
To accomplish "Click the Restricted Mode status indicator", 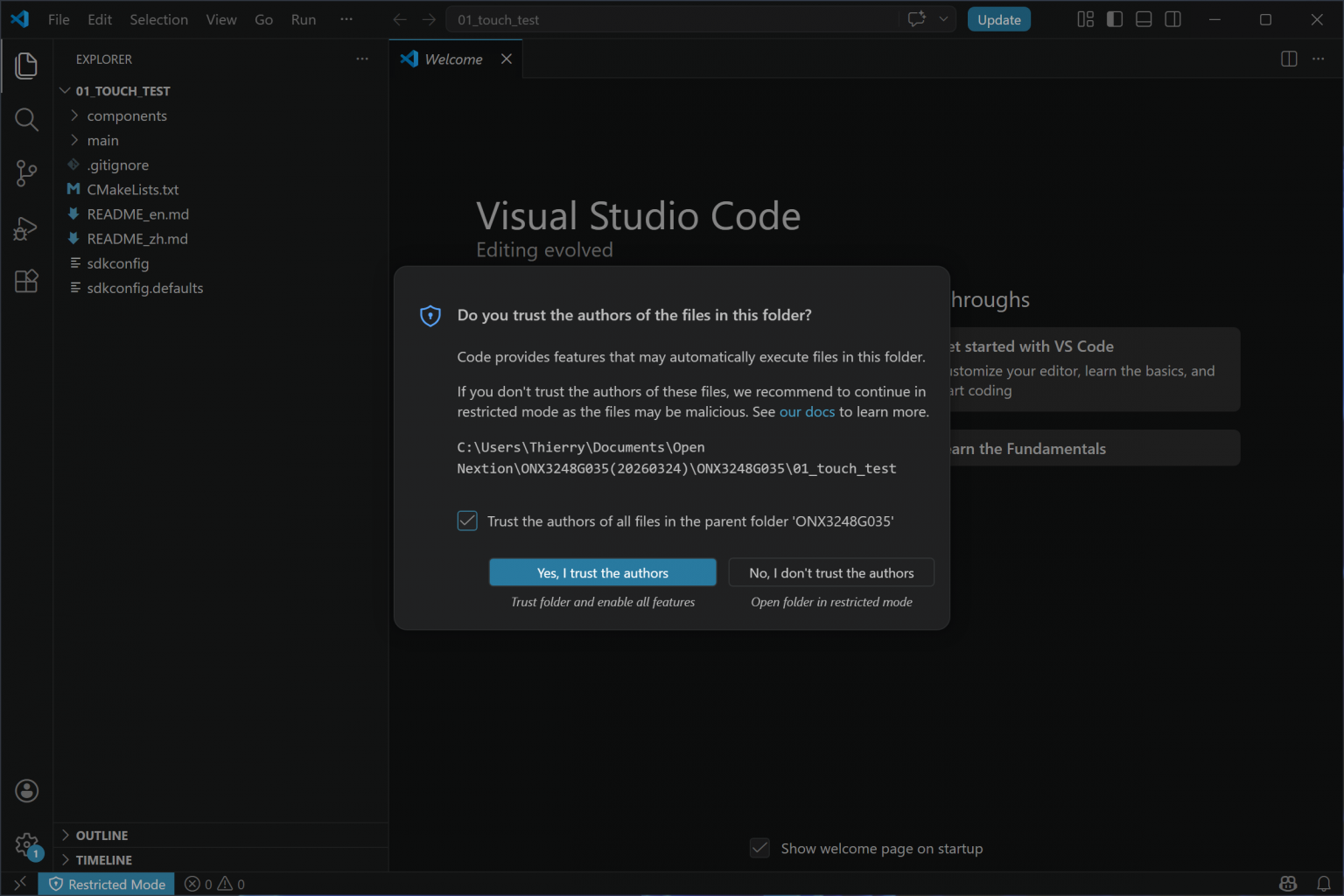I will point(107,884).
